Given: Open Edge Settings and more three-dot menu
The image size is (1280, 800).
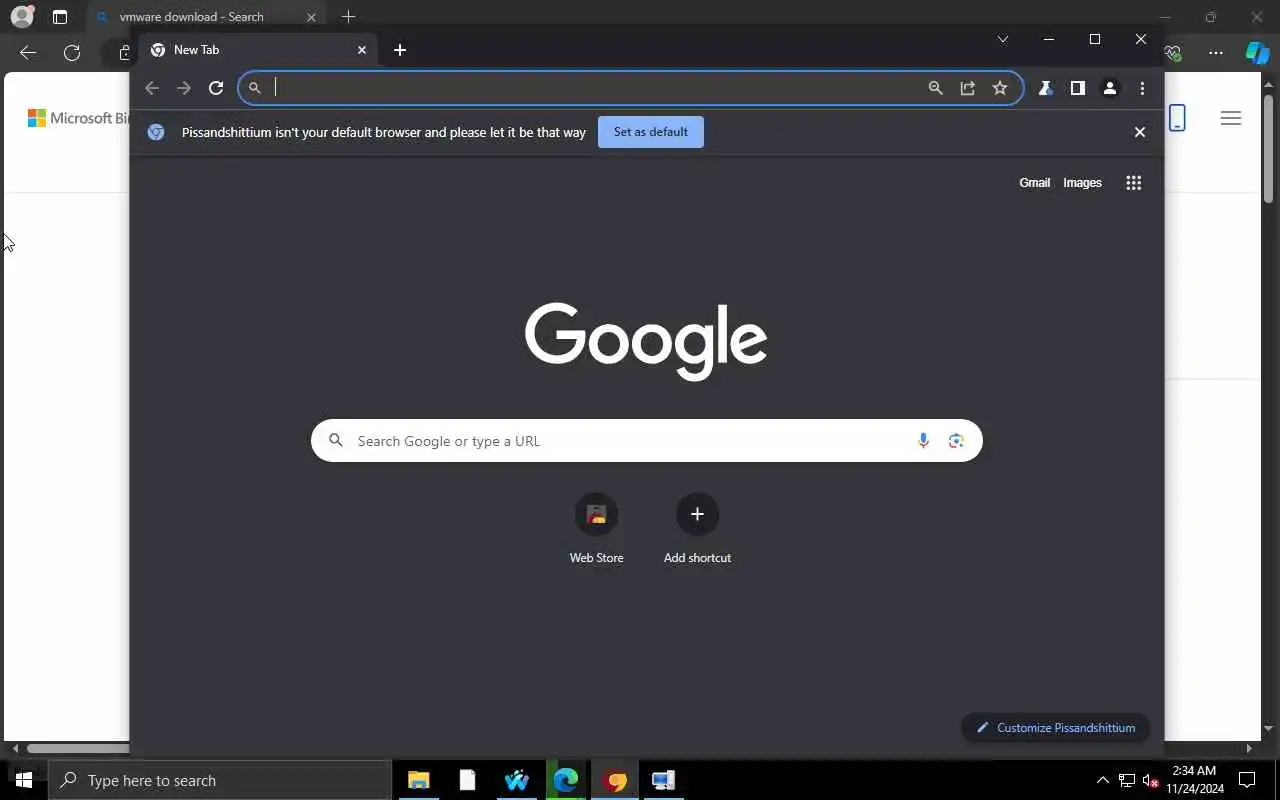Looking at the screenshot, I should coord(1216,53).
